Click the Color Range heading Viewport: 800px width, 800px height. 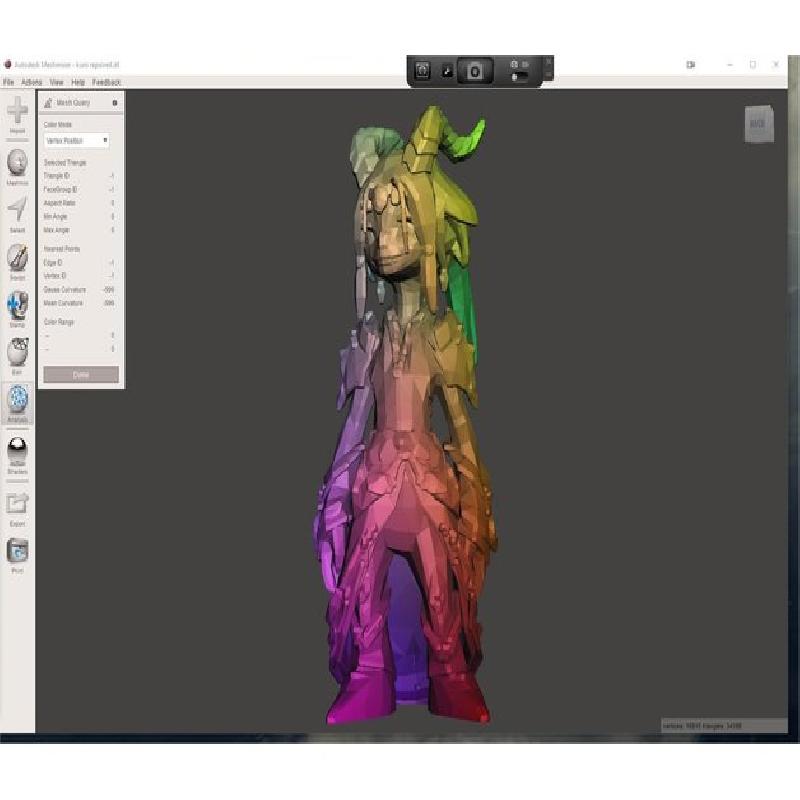59,322
